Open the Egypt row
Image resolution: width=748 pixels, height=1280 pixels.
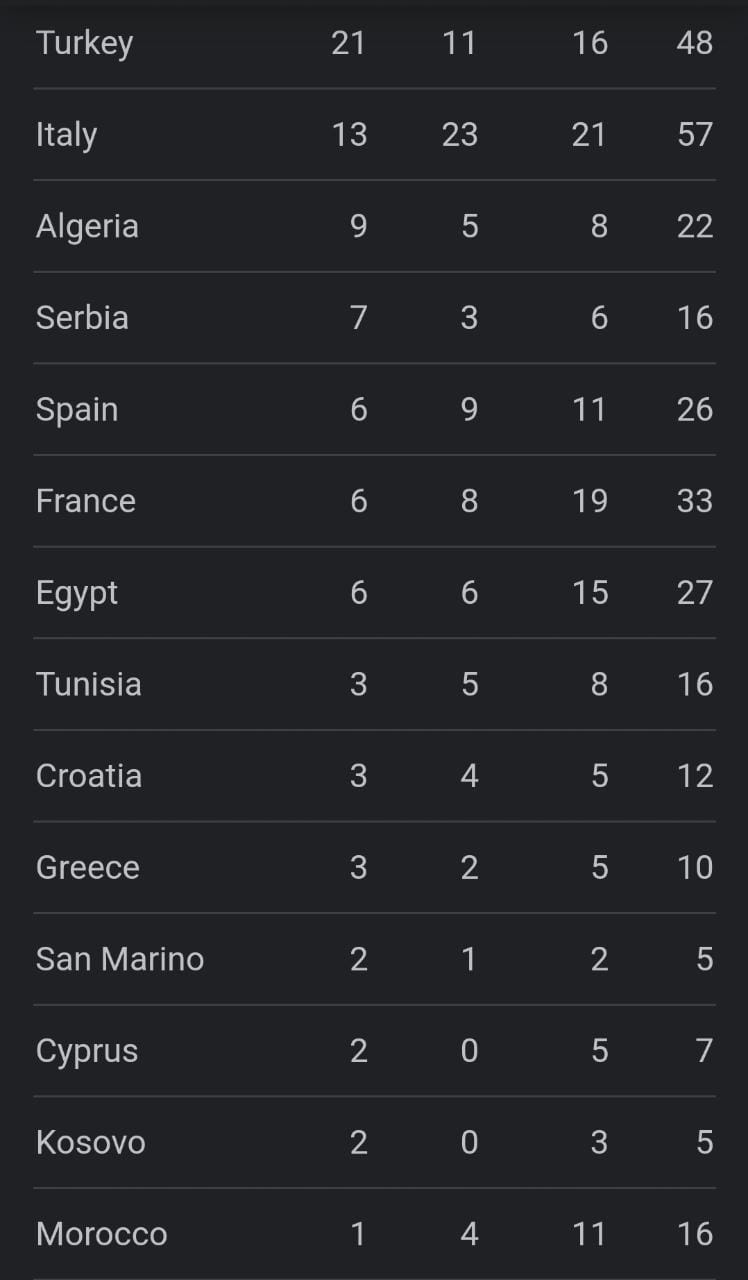tap(77, 593)
